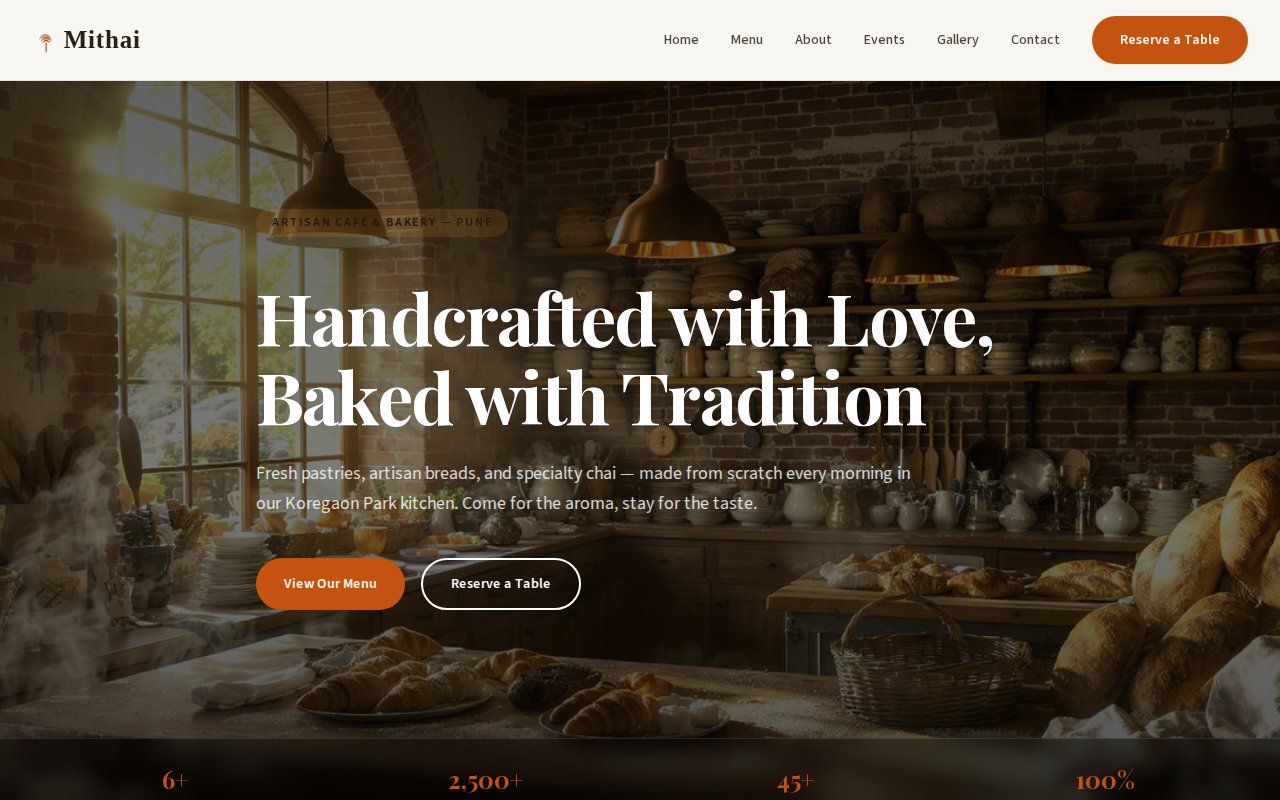
Task: Click the 2,500+ statistic
Action: (485, 781)
